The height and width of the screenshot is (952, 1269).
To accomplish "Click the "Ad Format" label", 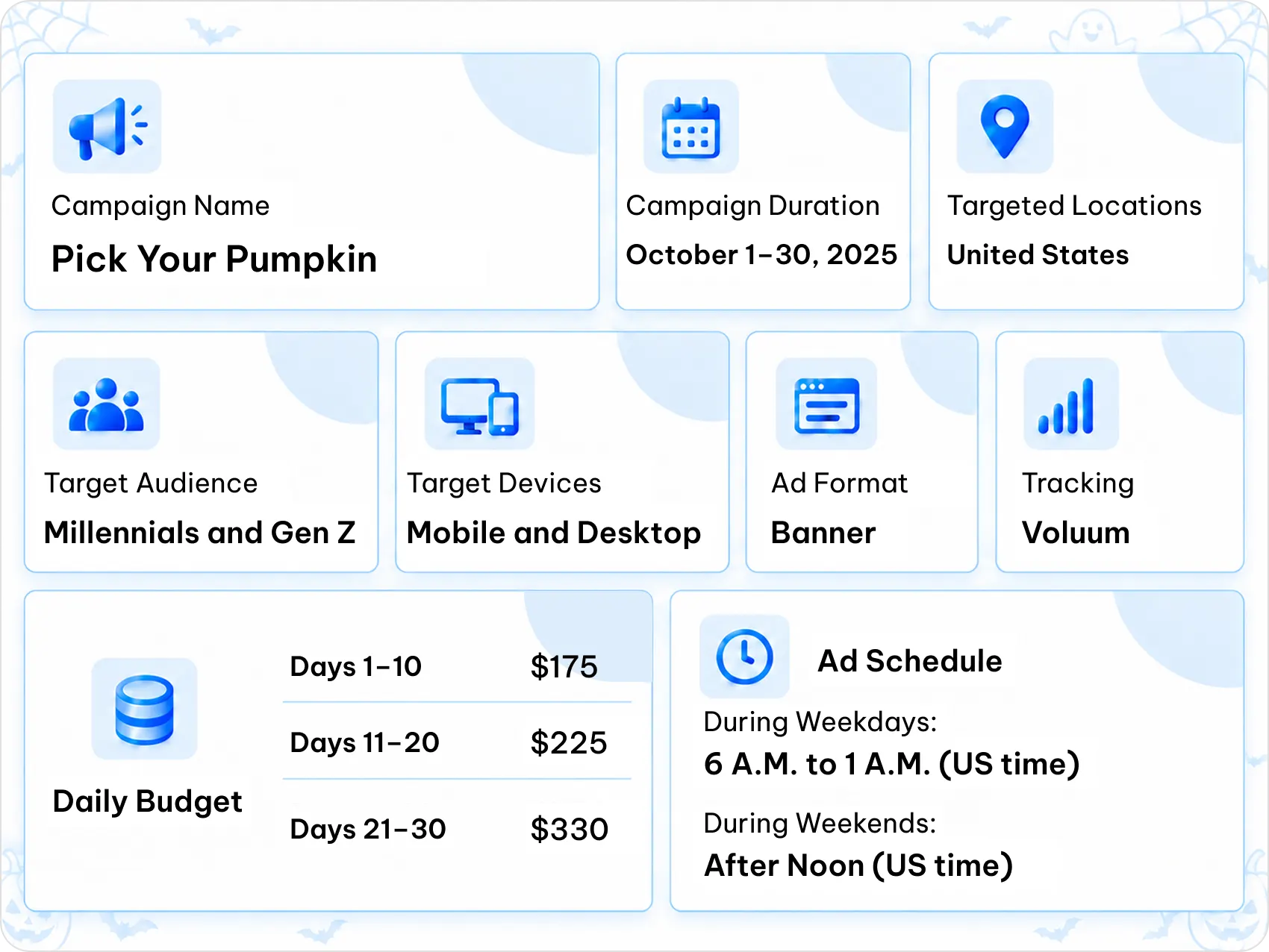I will pyautogui.click(x=840, y=483).
